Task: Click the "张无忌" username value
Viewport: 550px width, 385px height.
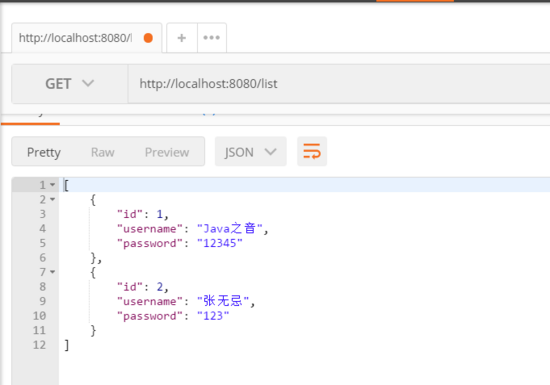Action: pyautogui.click(x=223, y=301)
